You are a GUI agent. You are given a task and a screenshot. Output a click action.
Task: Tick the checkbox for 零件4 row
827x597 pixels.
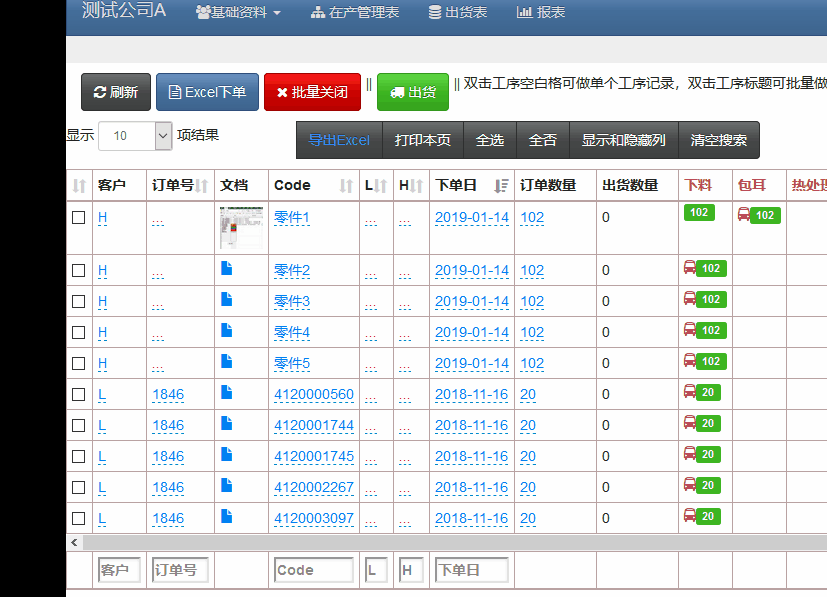point(79,332)
